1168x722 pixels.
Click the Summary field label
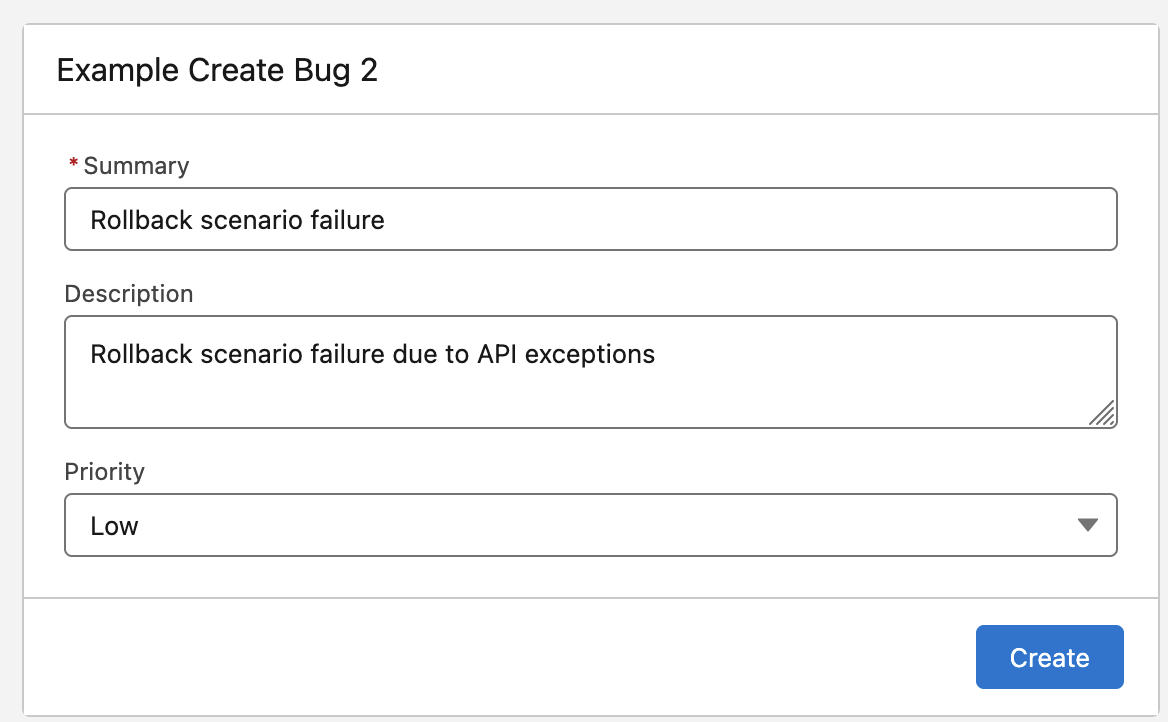136,166
